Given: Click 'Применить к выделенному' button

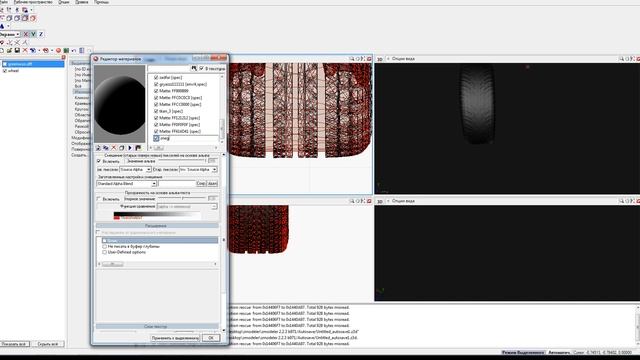Looking at the screenshot, I should pos(175,338).
